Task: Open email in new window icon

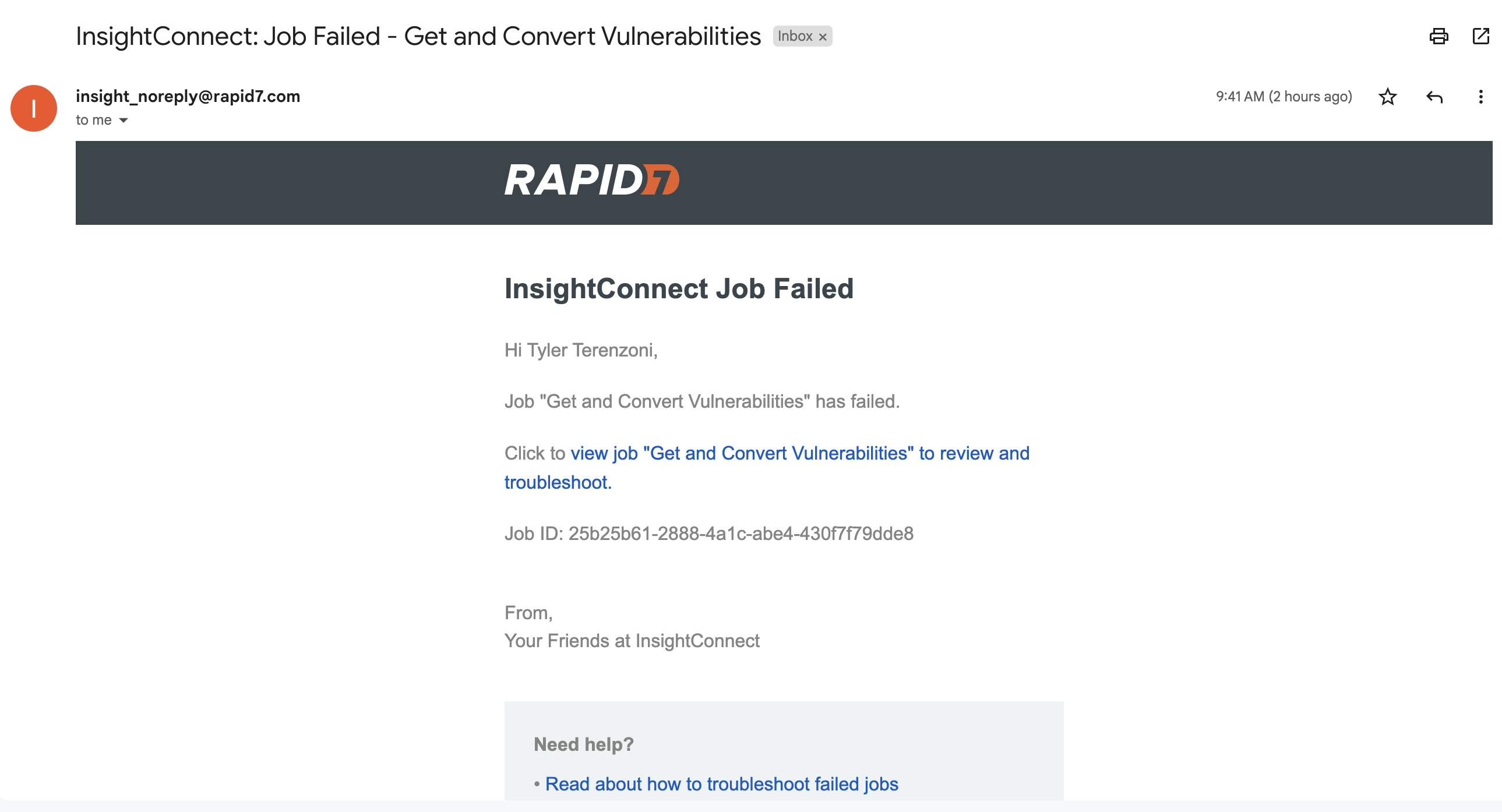Action: coord(1481,36)
